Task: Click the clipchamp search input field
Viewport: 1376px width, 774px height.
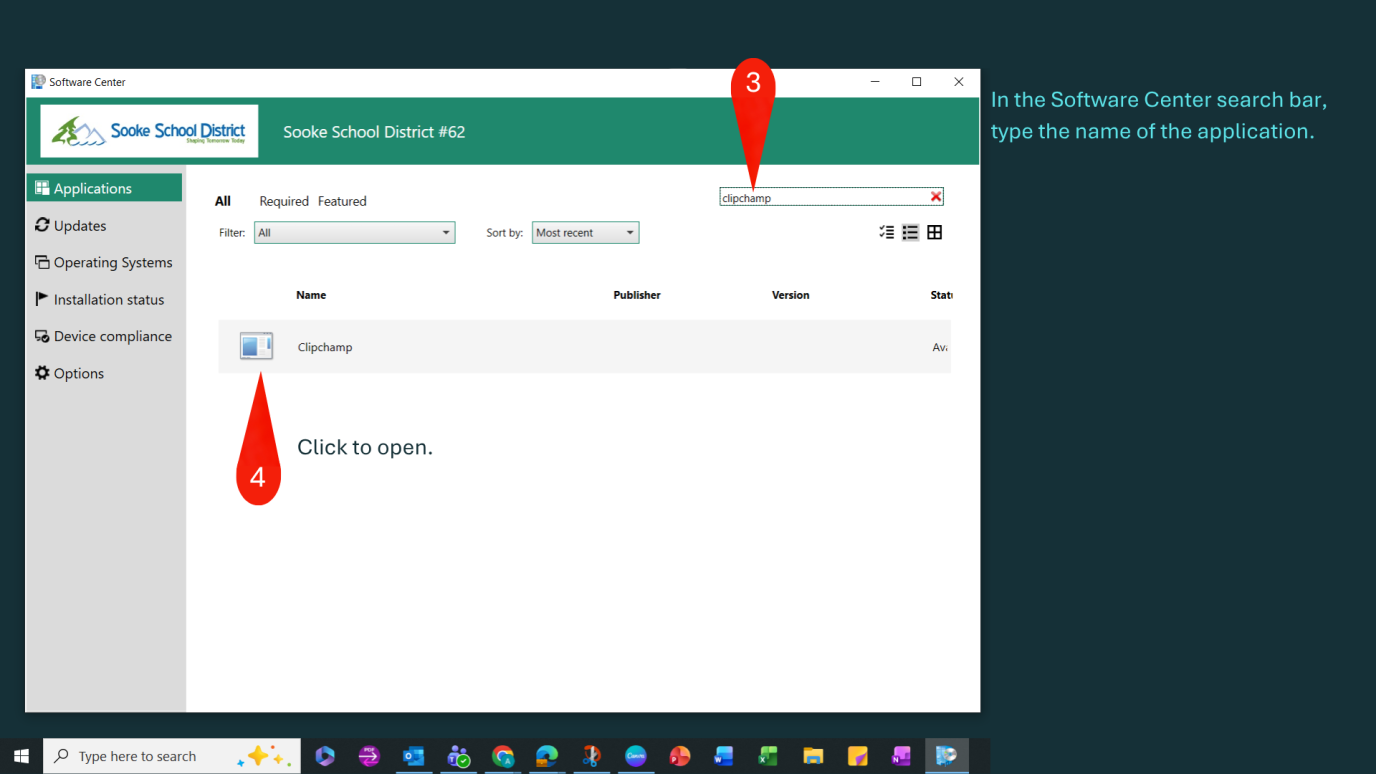Action: pyautogui.click(x=820, y=198)
